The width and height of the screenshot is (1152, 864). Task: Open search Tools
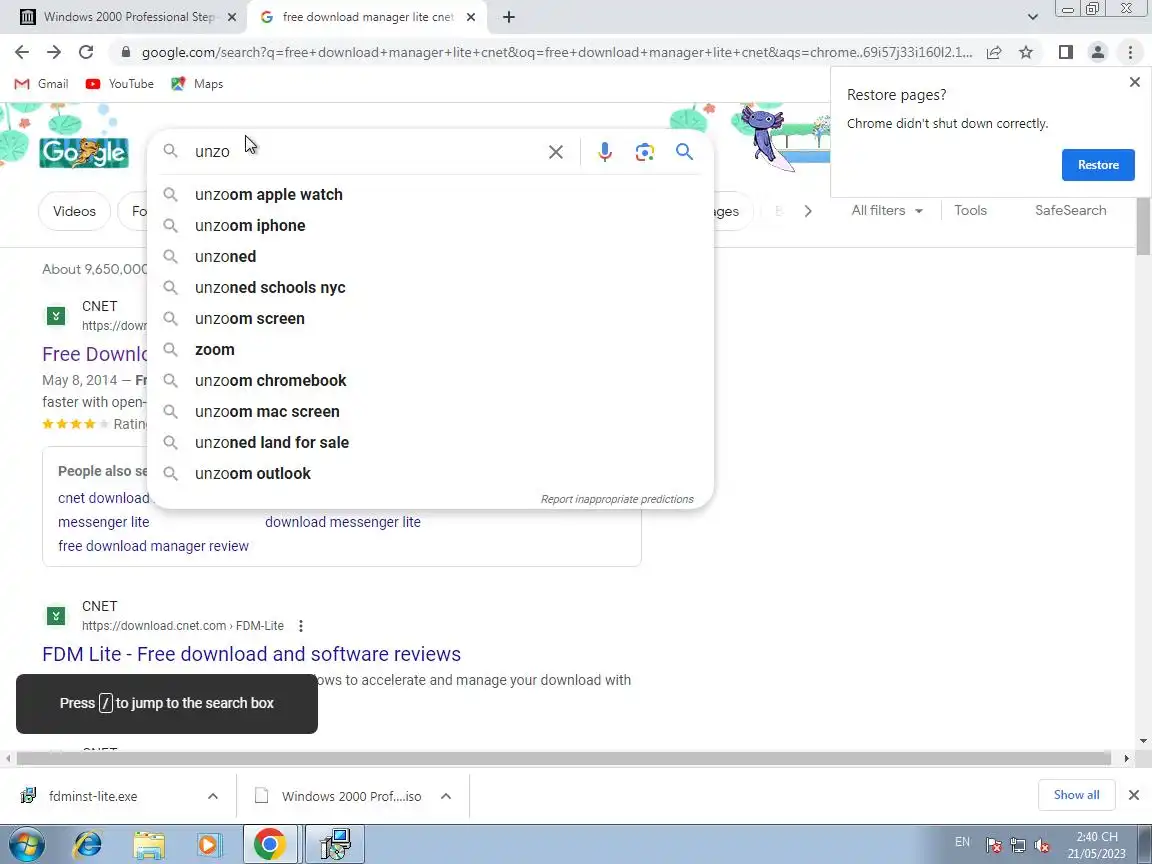971,211
